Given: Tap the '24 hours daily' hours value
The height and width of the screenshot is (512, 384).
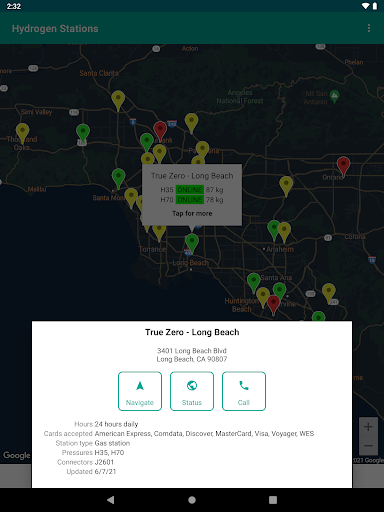Looking at the screenshot, I should [x=116, y=424].
